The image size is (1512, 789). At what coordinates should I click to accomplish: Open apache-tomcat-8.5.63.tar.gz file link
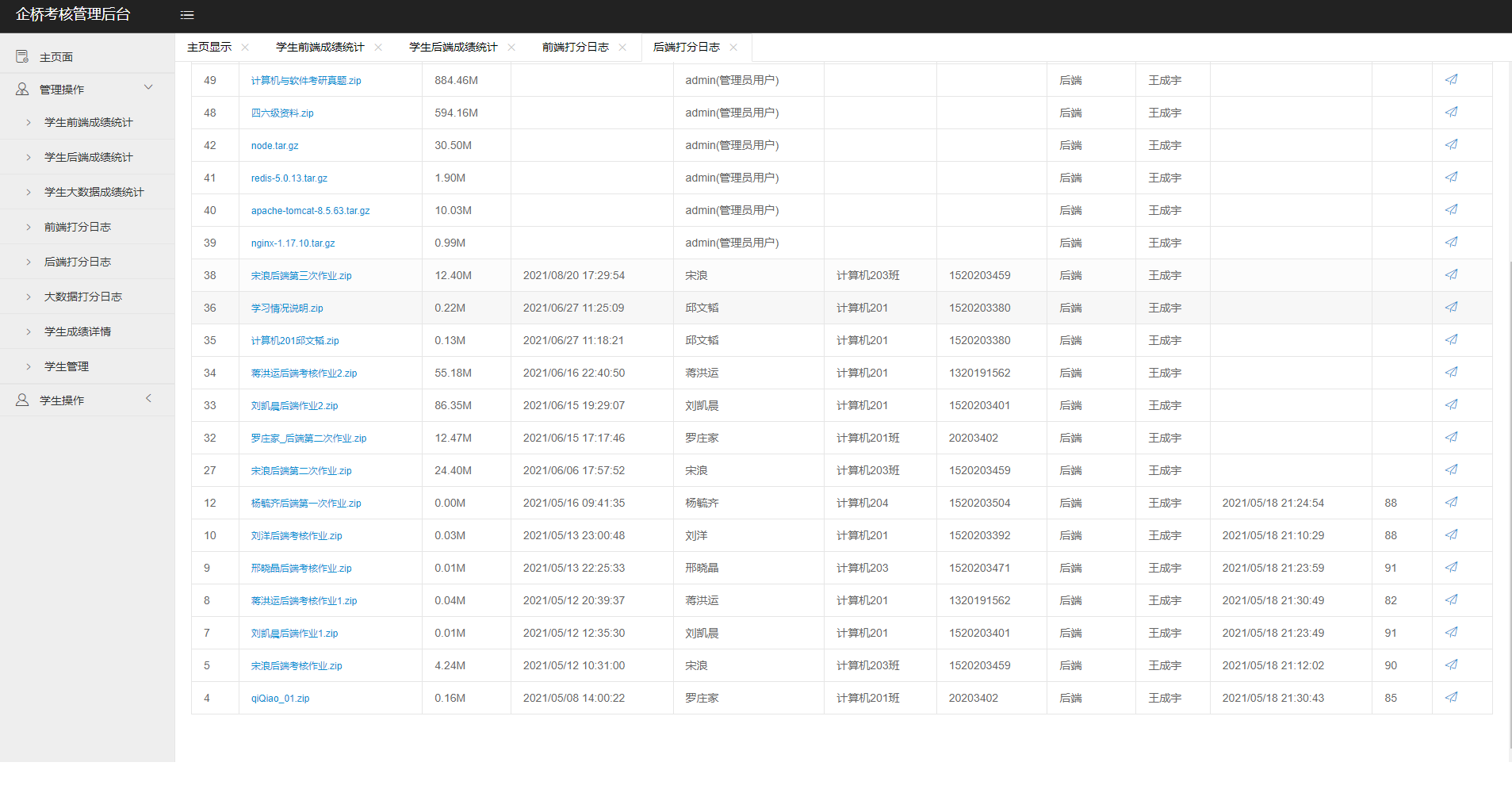(x=311, y=211)
